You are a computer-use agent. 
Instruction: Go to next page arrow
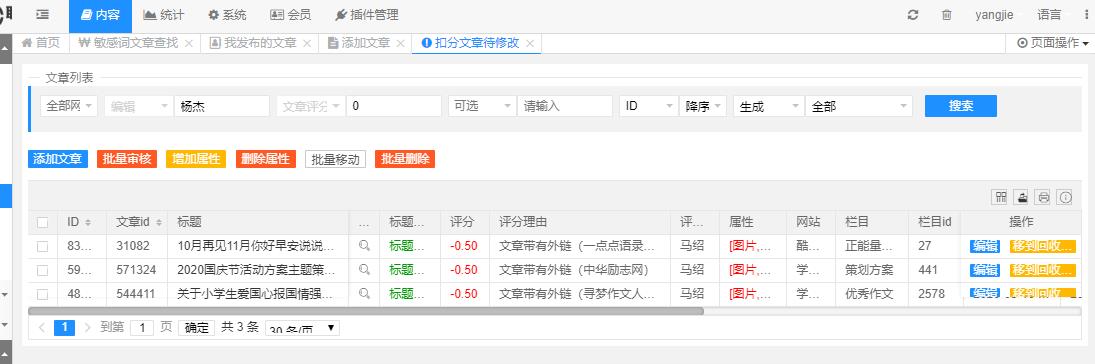click(87, 327)
